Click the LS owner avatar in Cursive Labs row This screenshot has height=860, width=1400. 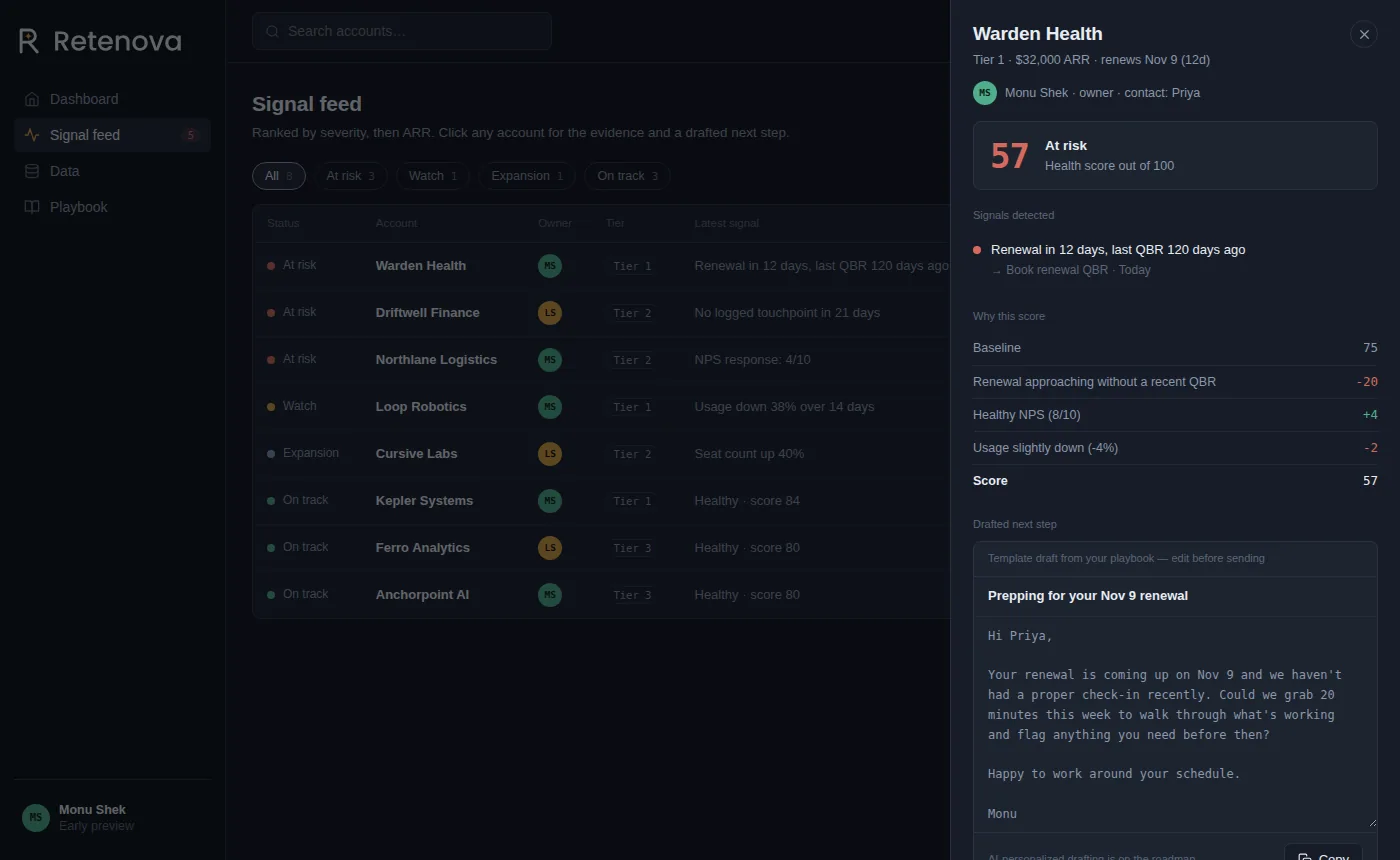coord(550,454)
